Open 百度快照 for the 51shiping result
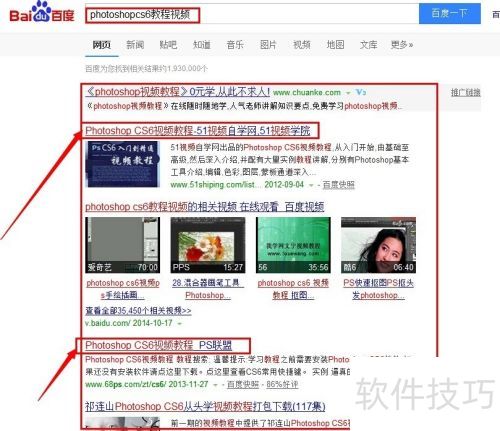500x431 pixels. (339, 185)
